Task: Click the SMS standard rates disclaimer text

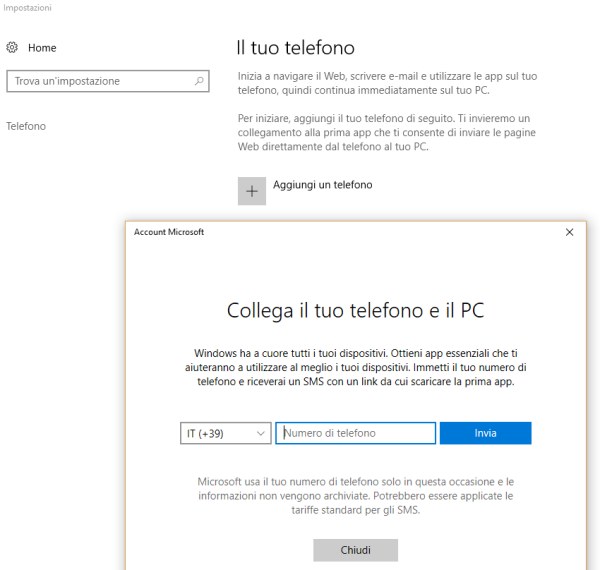Action: 355,496
